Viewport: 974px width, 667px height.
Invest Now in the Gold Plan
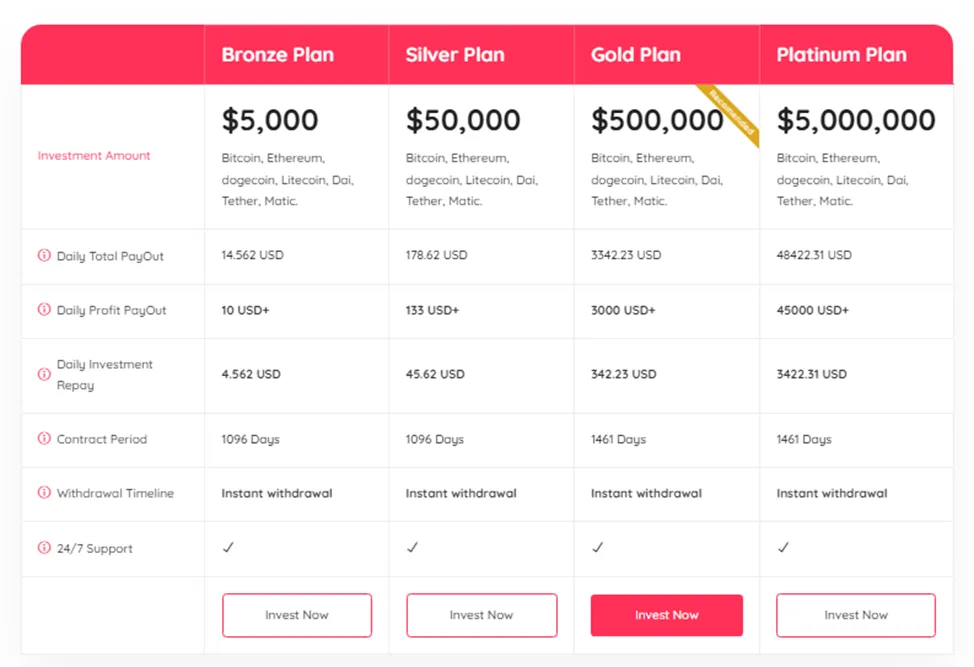click(667, 615)
